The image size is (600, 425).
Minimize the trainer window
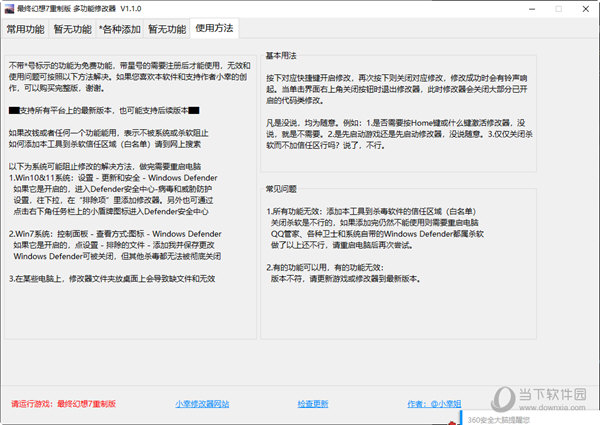[x=532, y=9]
